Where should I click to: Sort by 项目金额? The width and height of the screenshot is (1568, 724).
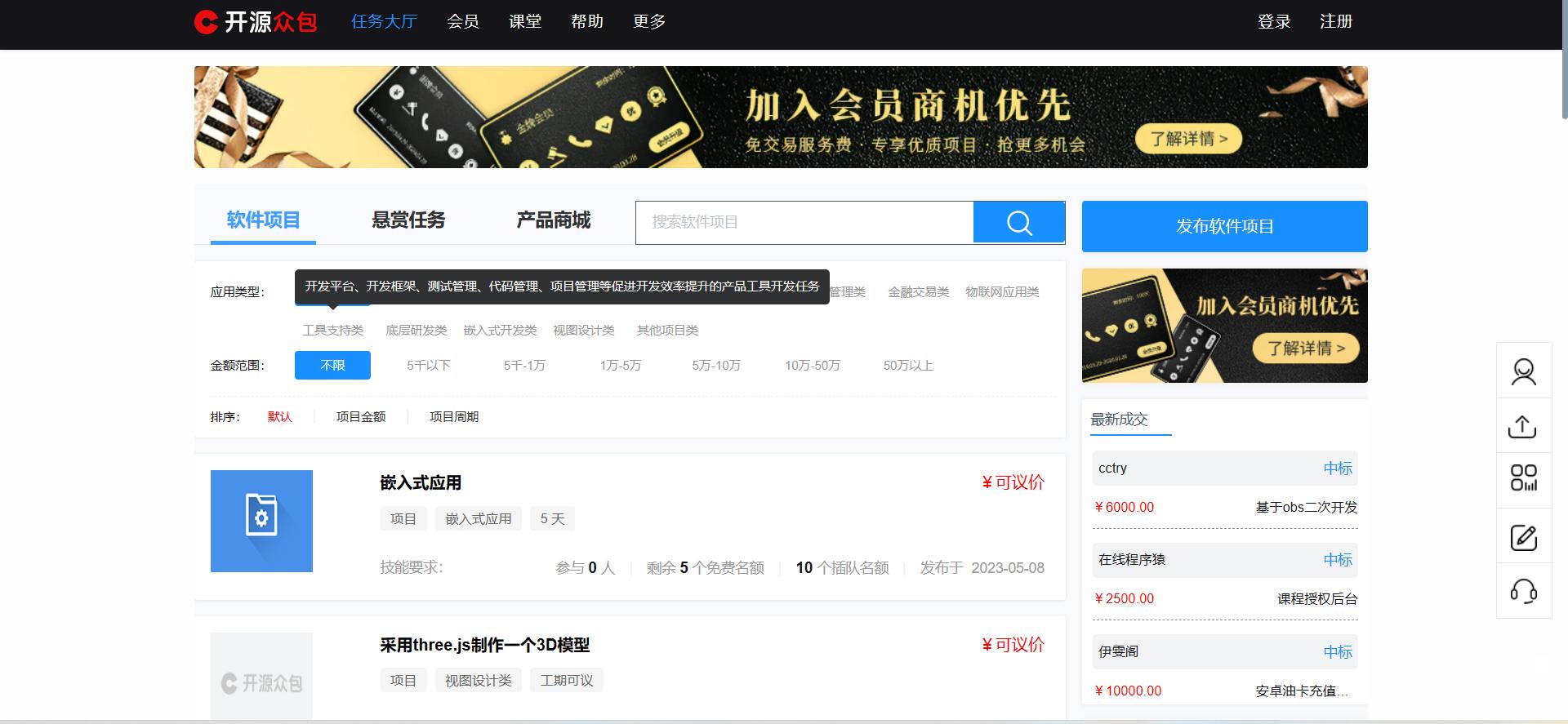pos(361,417)
